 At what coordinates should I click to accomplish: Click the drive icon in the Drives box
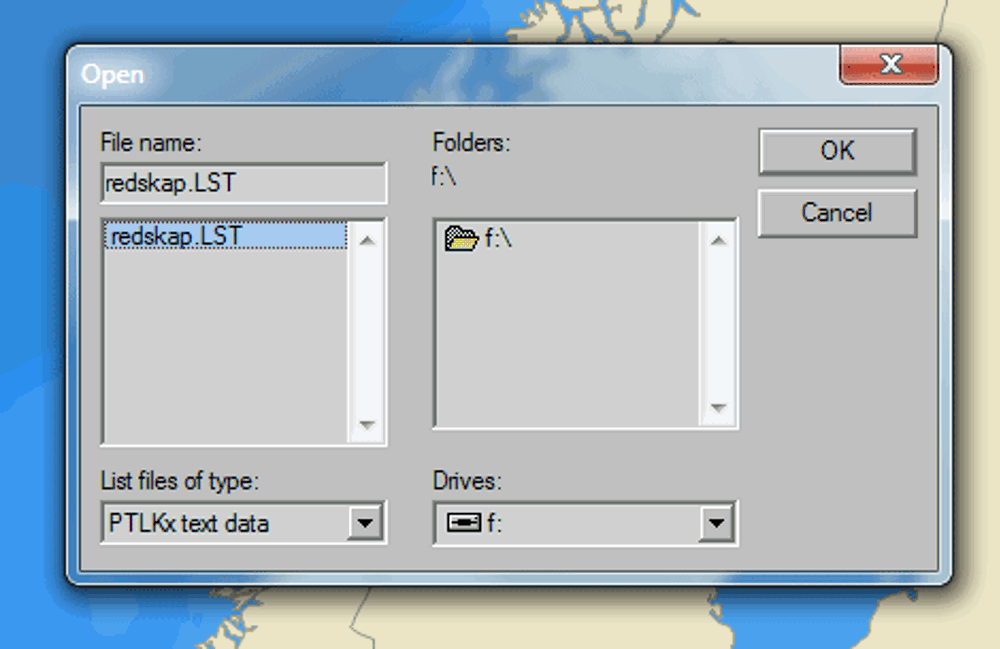pos(464,522)
